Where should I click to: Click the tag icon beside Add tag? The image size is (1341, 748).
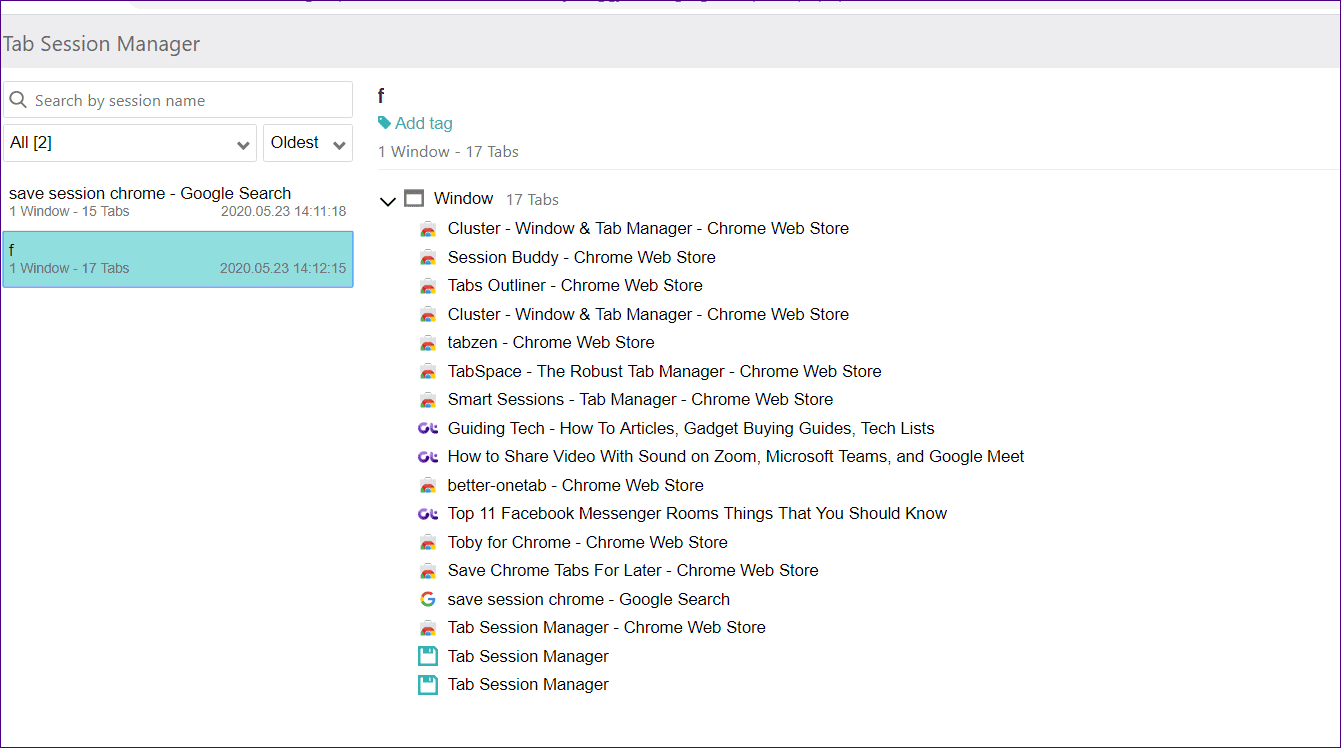[385, 123]
